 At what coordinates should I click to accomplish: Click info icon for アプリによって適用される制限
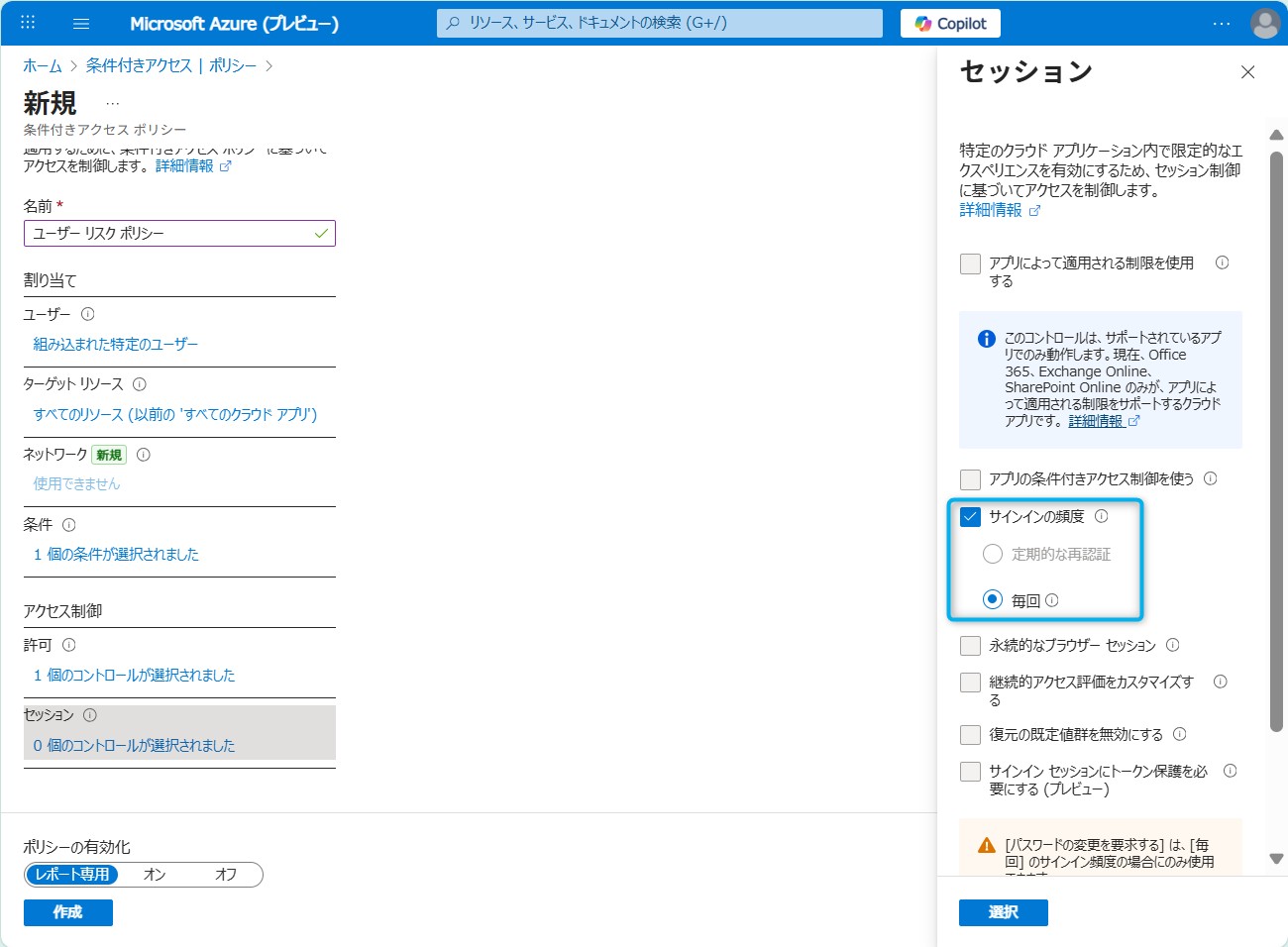tap(1223, 263)
